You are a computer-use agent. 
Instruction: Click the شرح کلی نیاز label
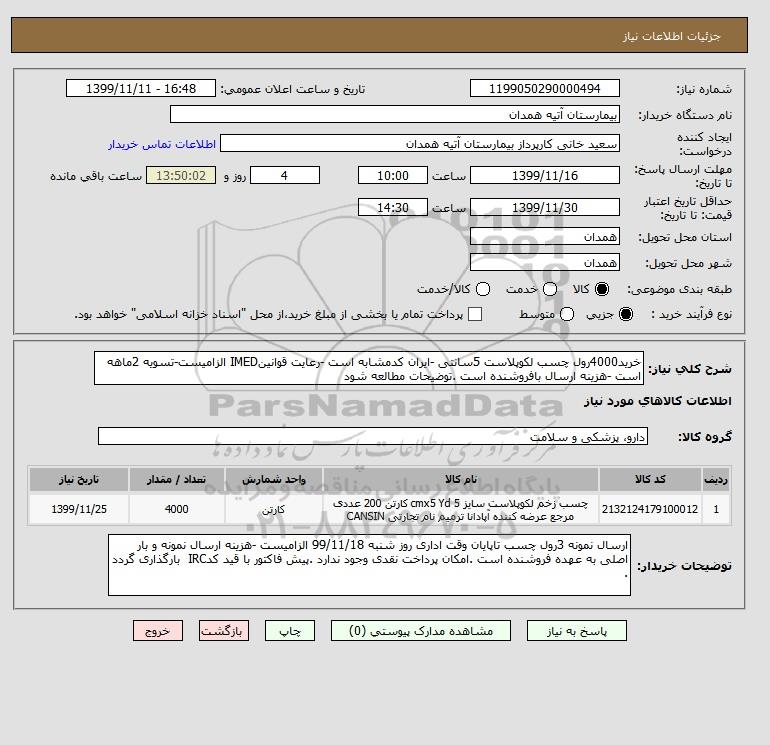[690, 369]
